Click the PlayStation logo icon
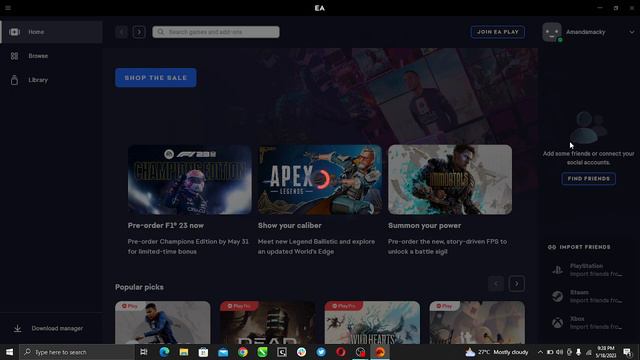640x360 pixels. pyautogui.click(x=557, y=270)
